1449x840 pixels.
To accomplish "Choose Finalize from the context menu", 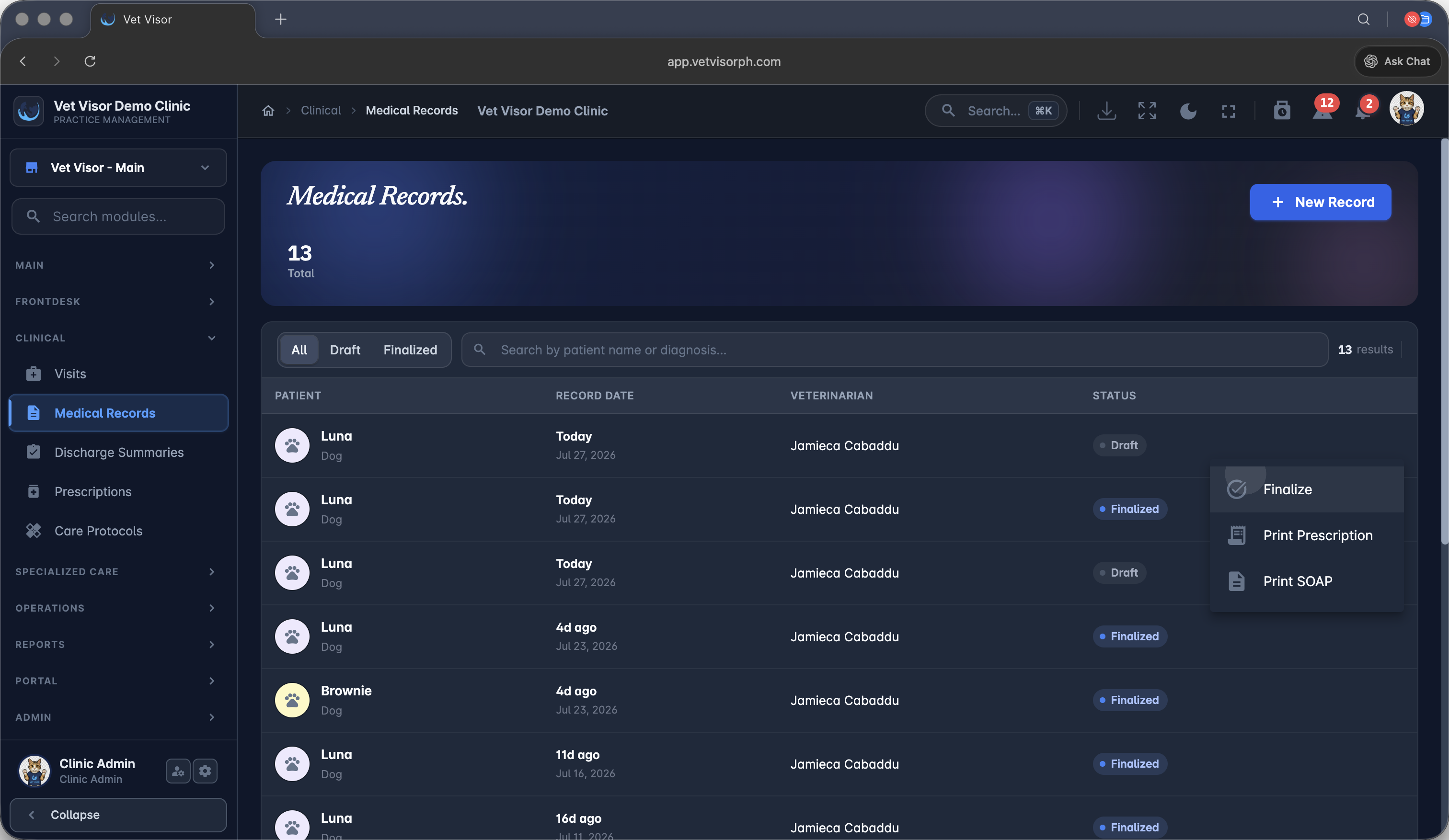I will tap(1306, 489).
